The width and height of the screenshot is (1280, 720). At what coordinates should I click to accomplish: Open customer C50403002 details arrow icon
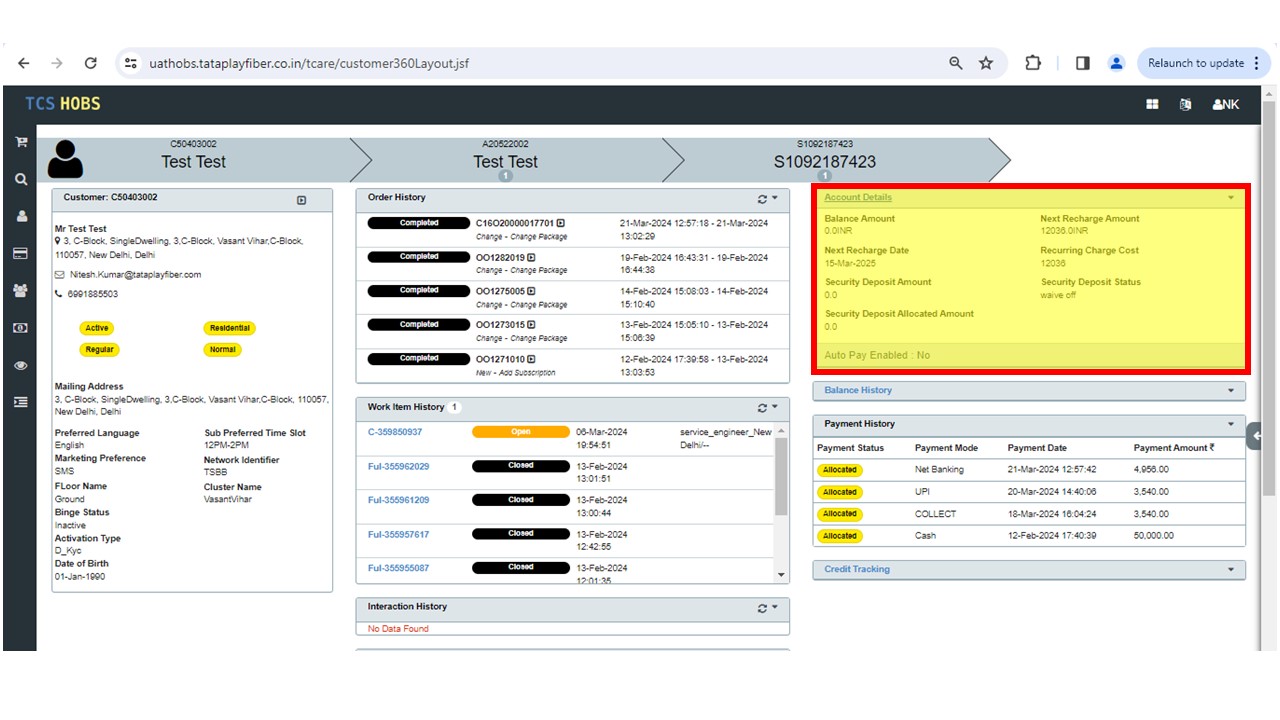[x=302, y=201]
